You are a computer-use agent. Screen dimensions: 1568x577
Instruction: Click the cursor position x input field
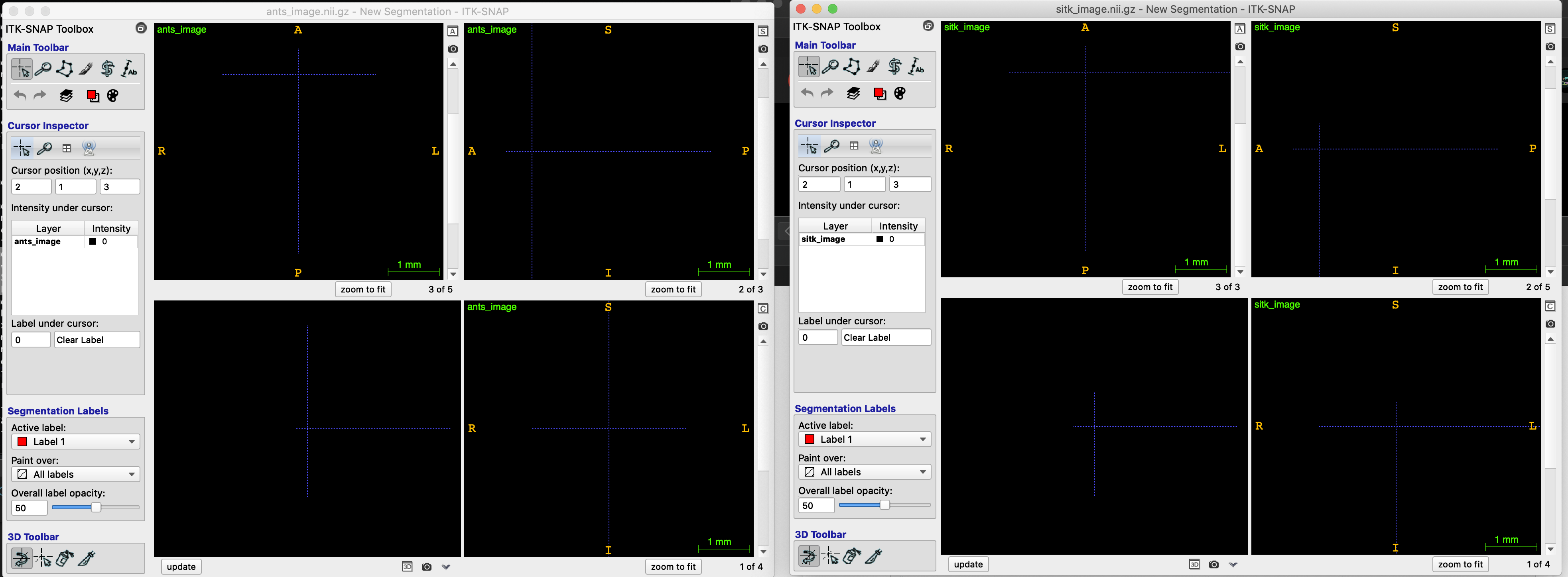pos(31,186)
